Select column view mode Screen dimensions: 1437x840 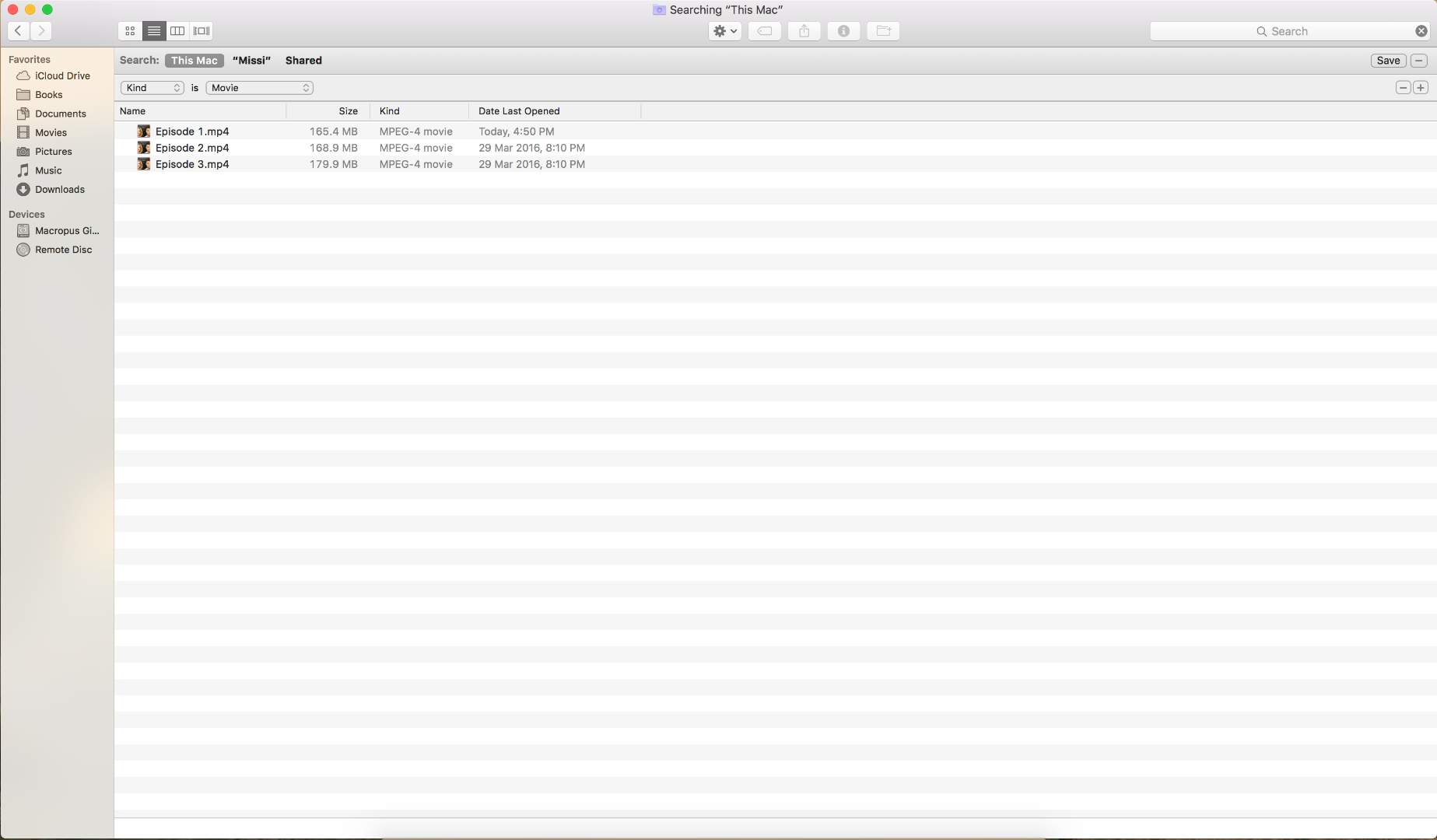coord(177,31)
